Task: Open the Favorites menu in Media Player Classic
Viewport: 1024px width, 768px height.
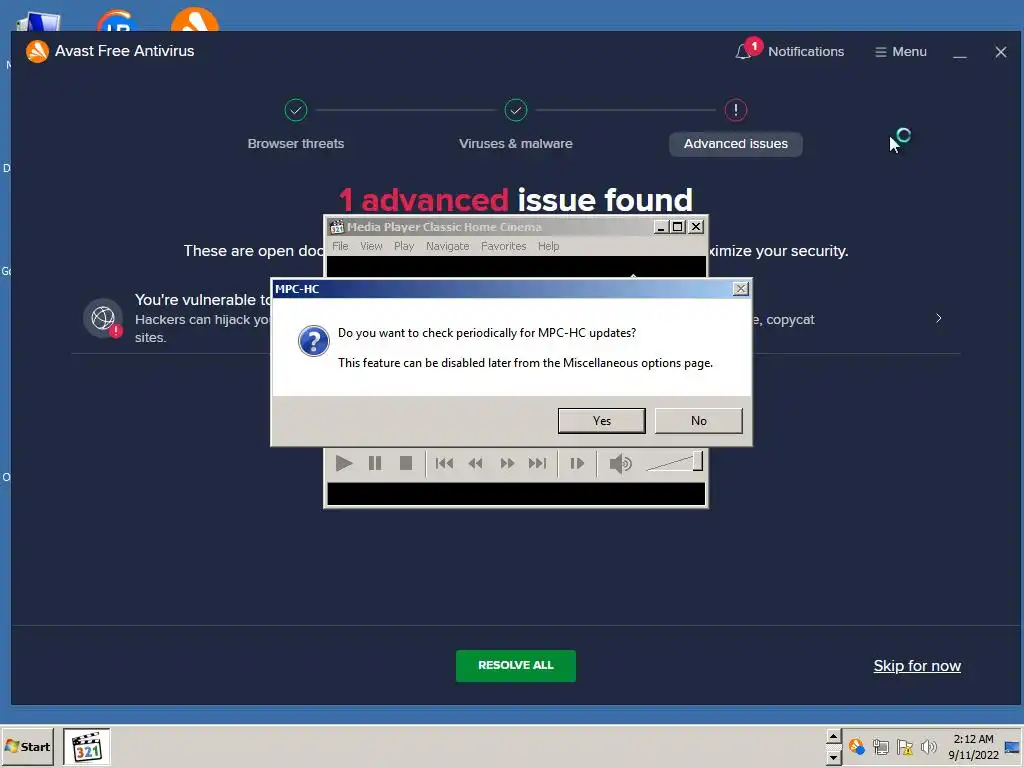Action: tap(504, 246)
